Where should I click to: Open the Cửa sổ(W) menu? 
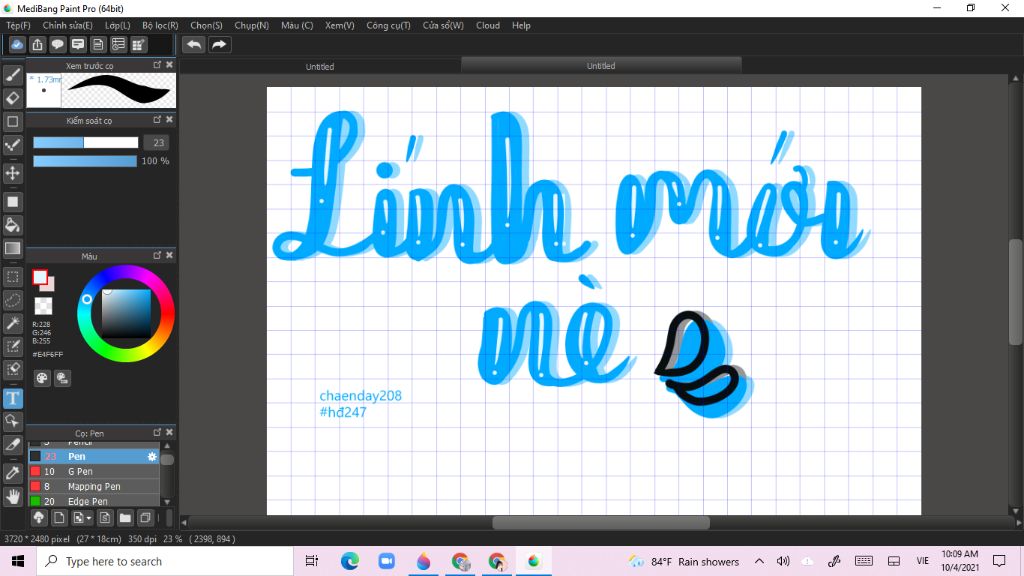443,25
